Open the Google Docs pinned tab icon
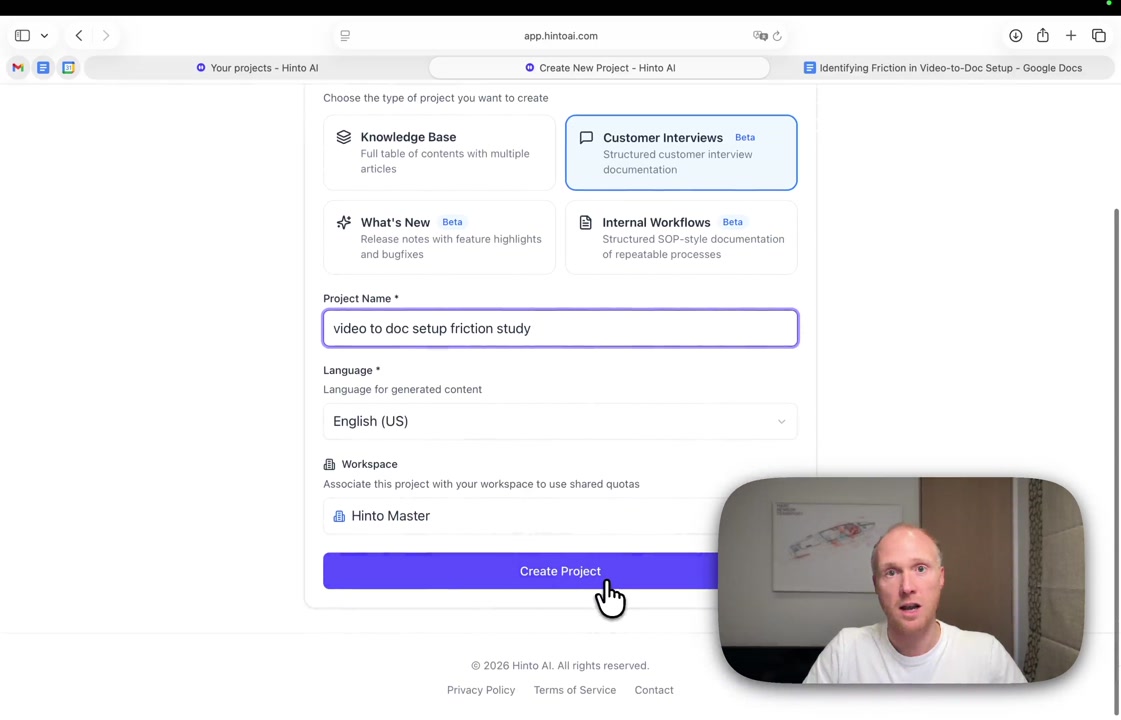The width and height of the screenshot is (1121, 720). point(43,68)
